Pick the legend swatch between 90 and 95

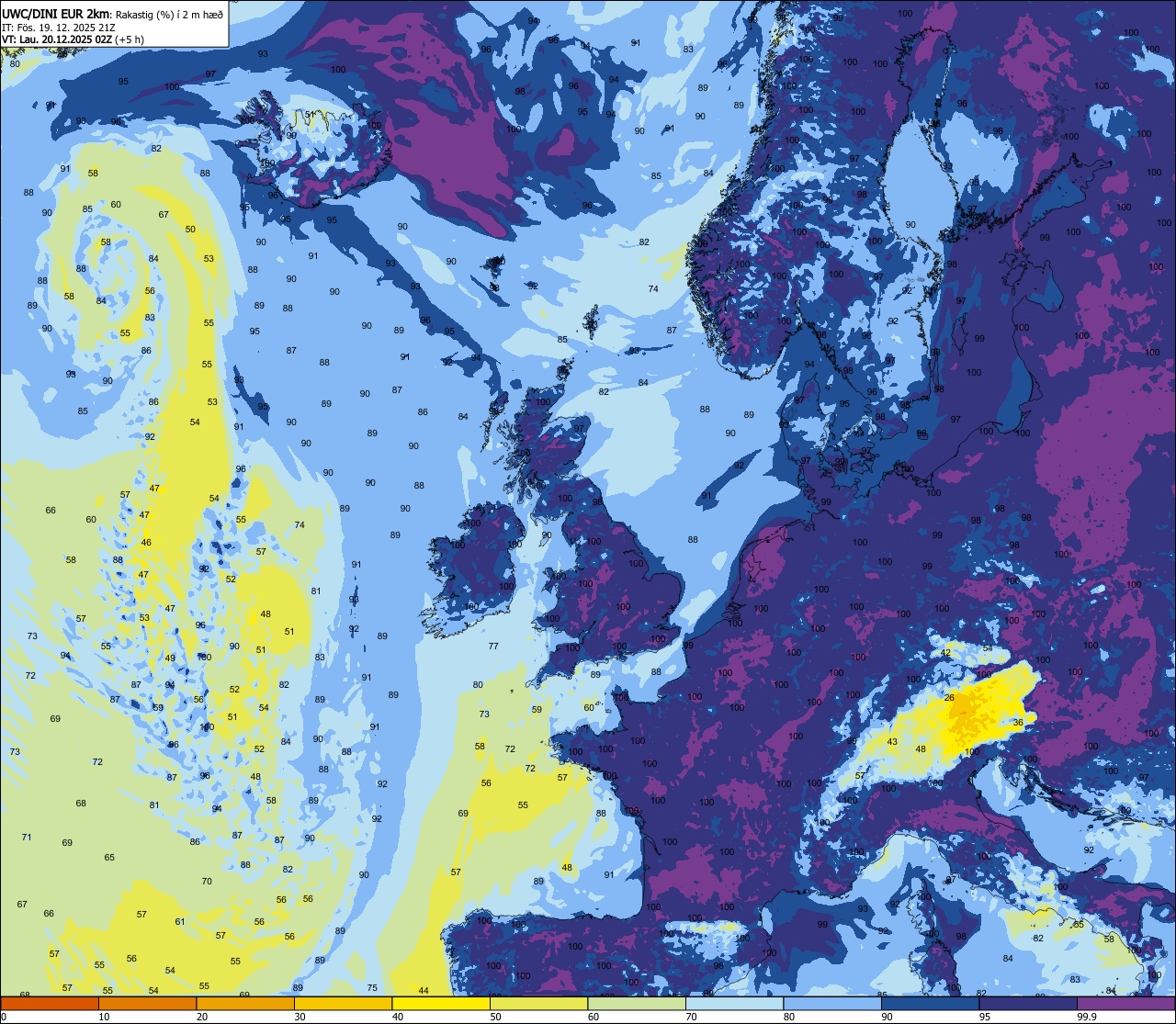coord(930,1003)
